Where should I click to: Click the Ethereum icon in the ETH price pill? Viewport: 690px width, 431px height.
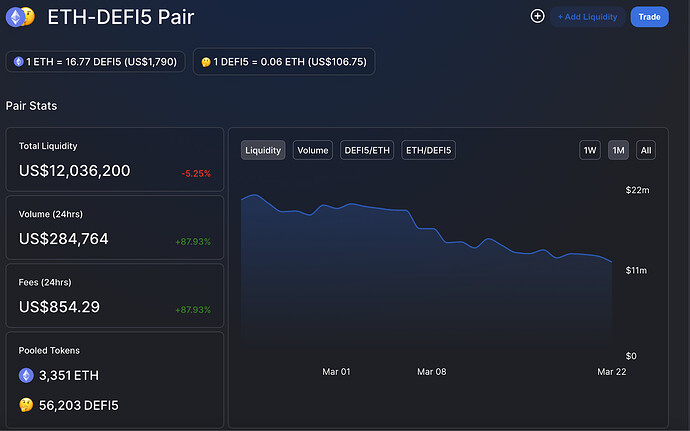coord(18,62)
